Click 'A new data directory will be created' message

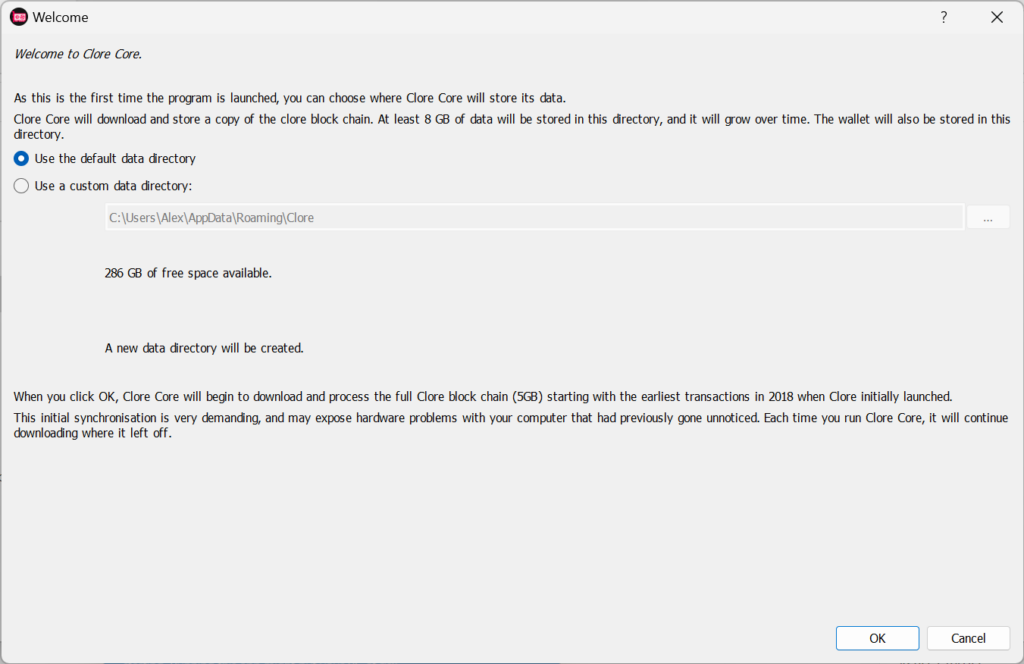(x=204, y=349)
